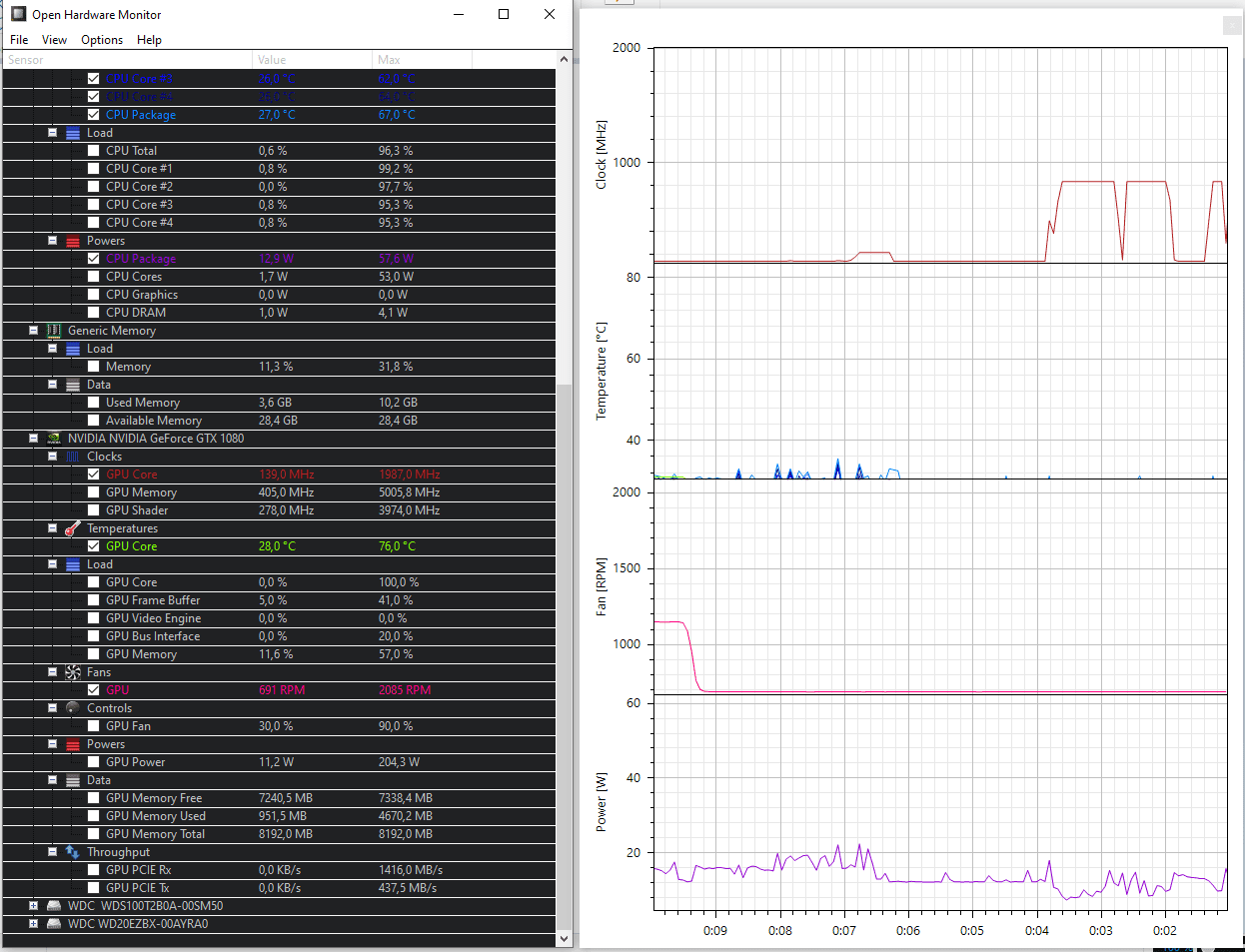Viewport: 1245px width, 952px height.
Task: Click the Load icon under Generic Memory
Action: (x=73, y=349)
